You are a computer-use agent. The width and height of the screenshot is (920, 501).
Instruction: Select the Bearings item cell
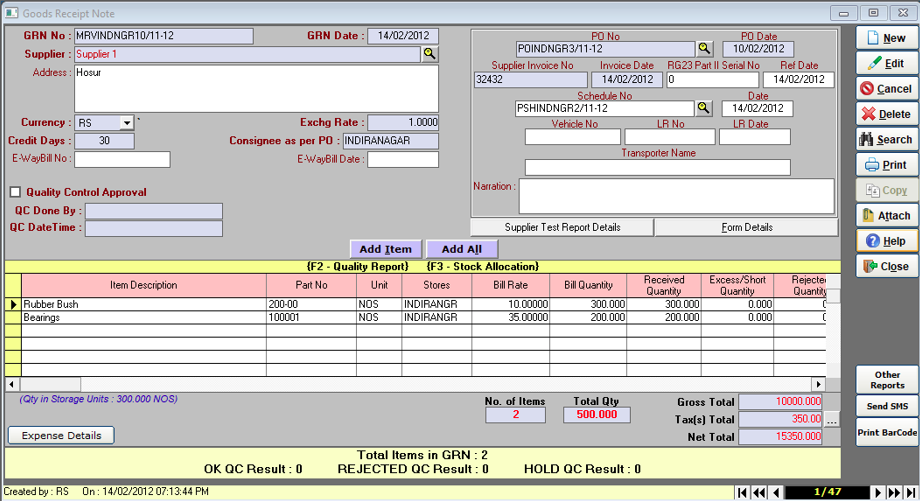[144, 317]
